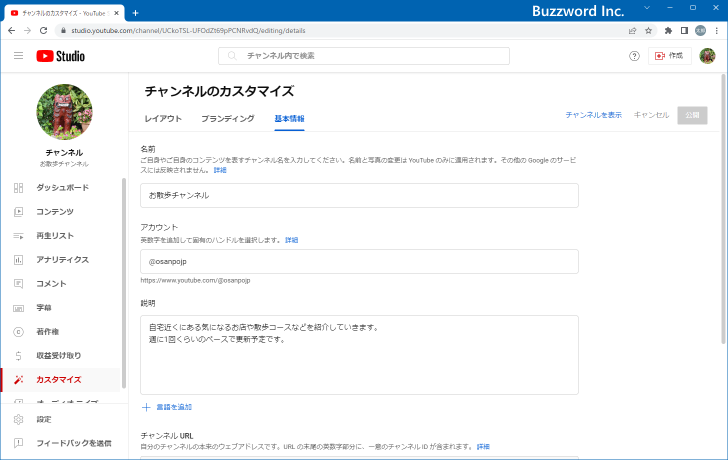Click the tab search chevron in title bar
Image resolution: width=728 pixels, height=460 pixels.
(647, 8)
